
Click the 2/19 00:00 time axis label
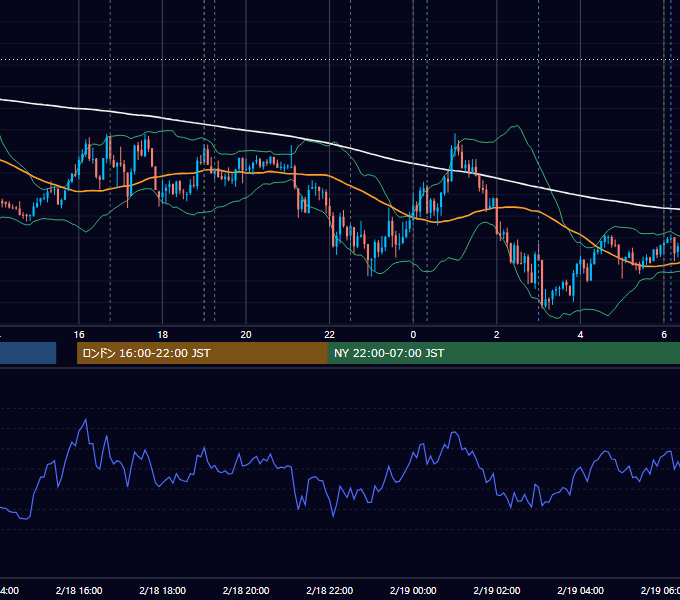[x=413, y=590]
